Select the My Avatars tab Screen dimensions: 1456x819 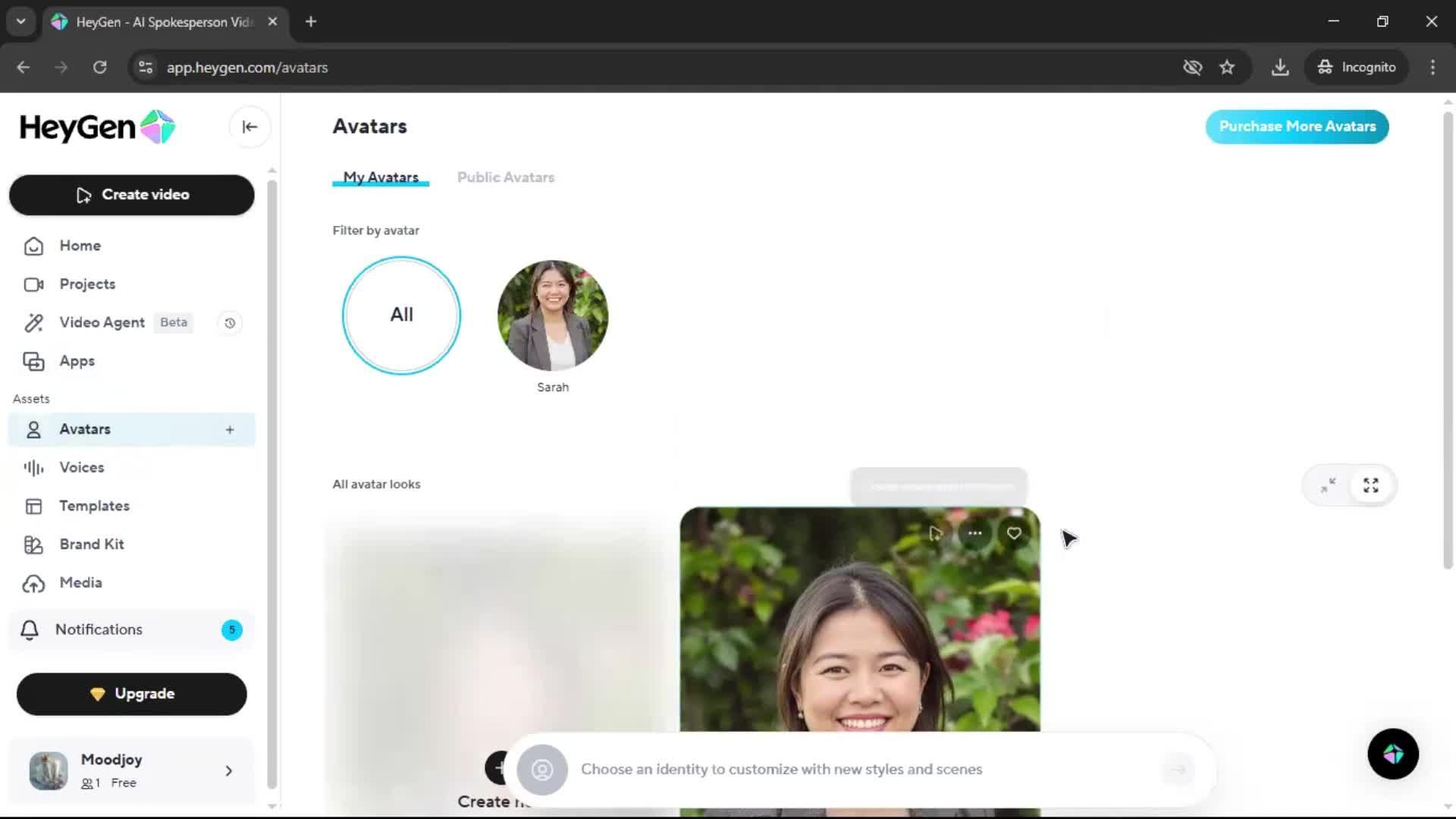[x=381, y=177]
